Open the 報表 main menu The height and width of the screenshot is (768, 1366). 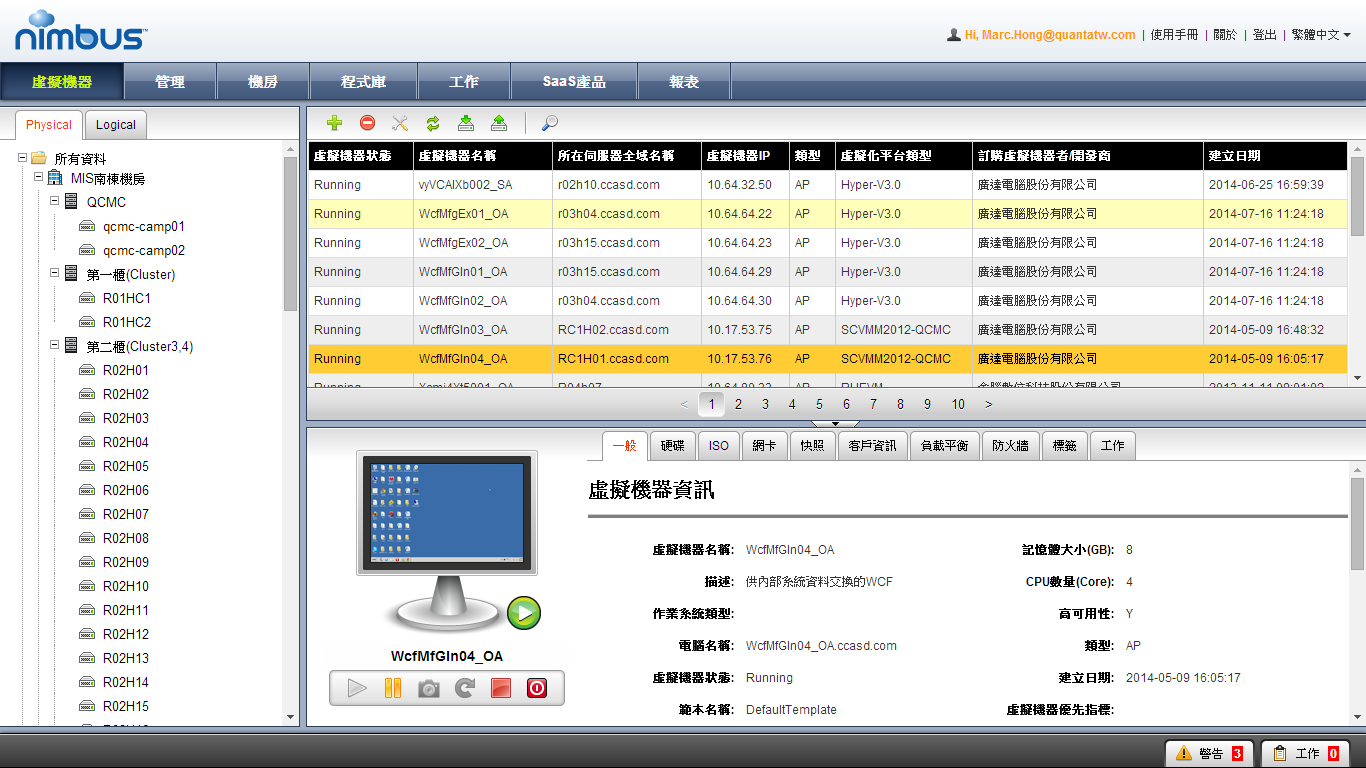684,82
